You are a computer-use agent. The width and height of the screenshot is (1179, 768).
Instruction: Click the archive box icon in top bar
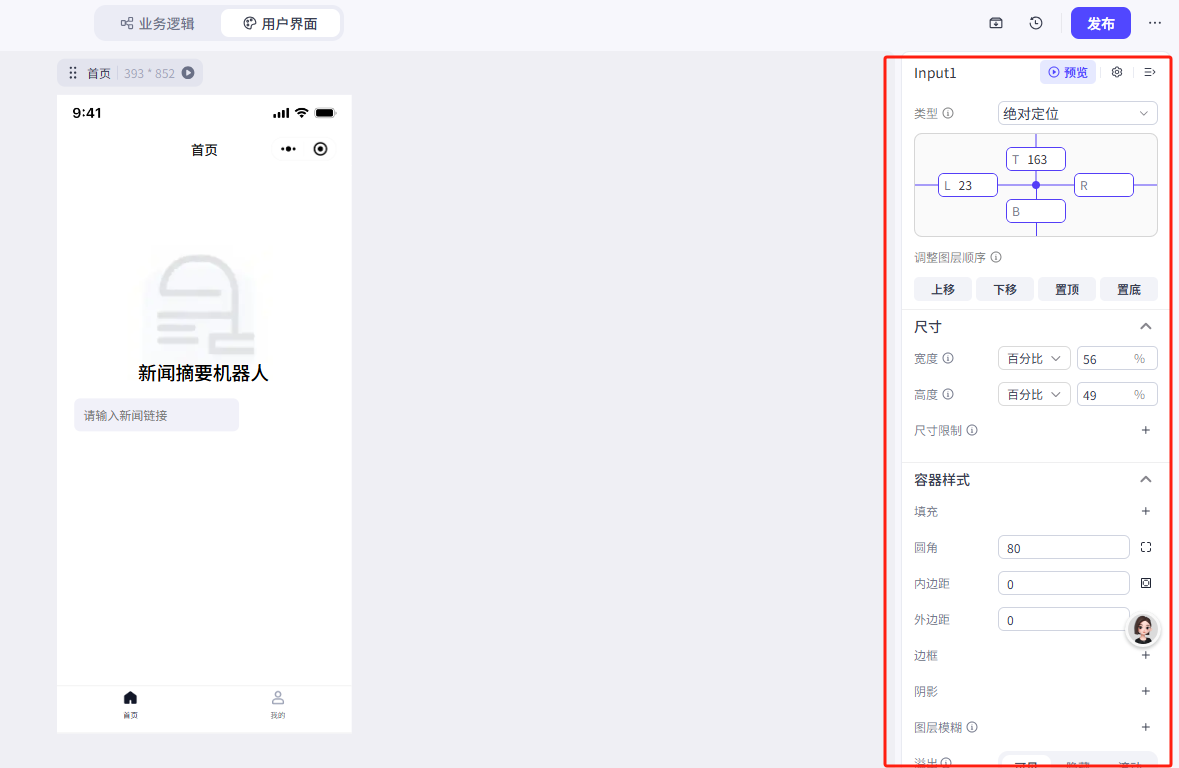tap(996, 23)
